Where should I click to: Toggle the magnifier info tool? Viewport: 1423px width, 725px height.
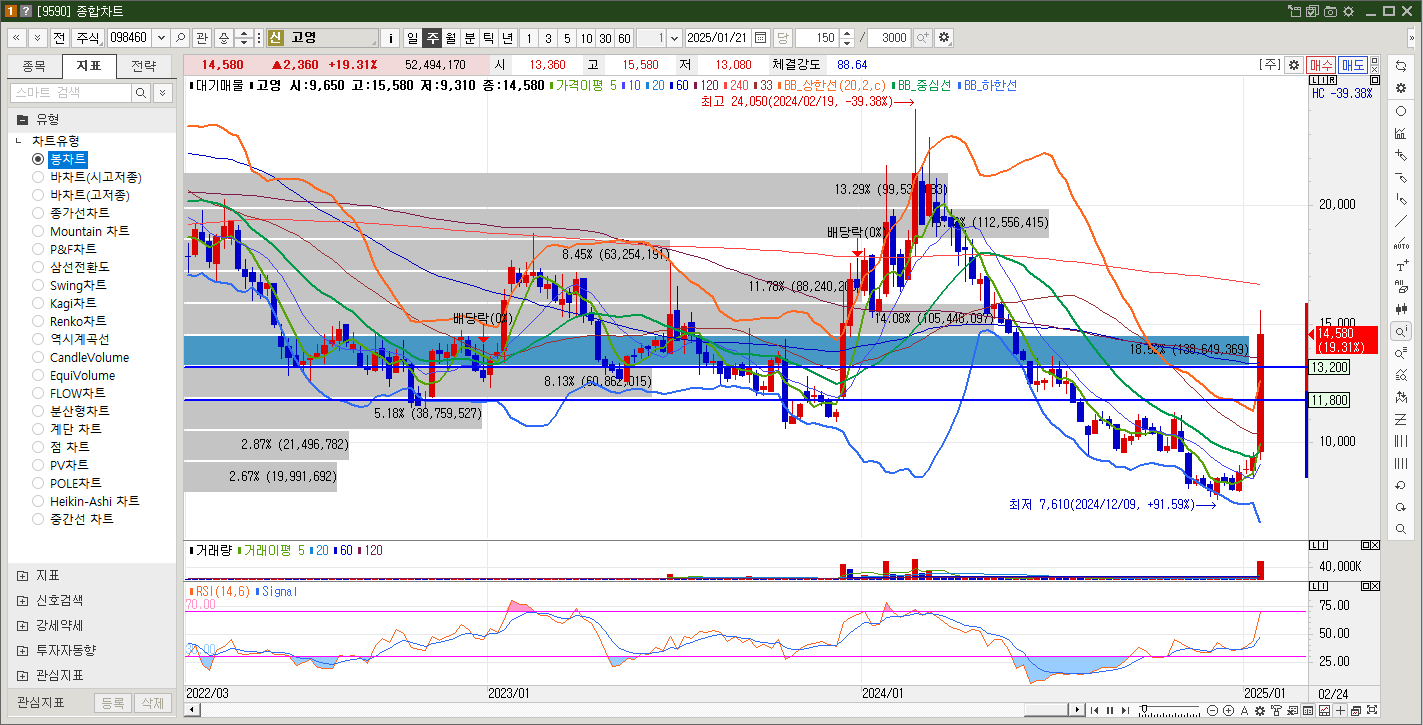coord(1401,331)
